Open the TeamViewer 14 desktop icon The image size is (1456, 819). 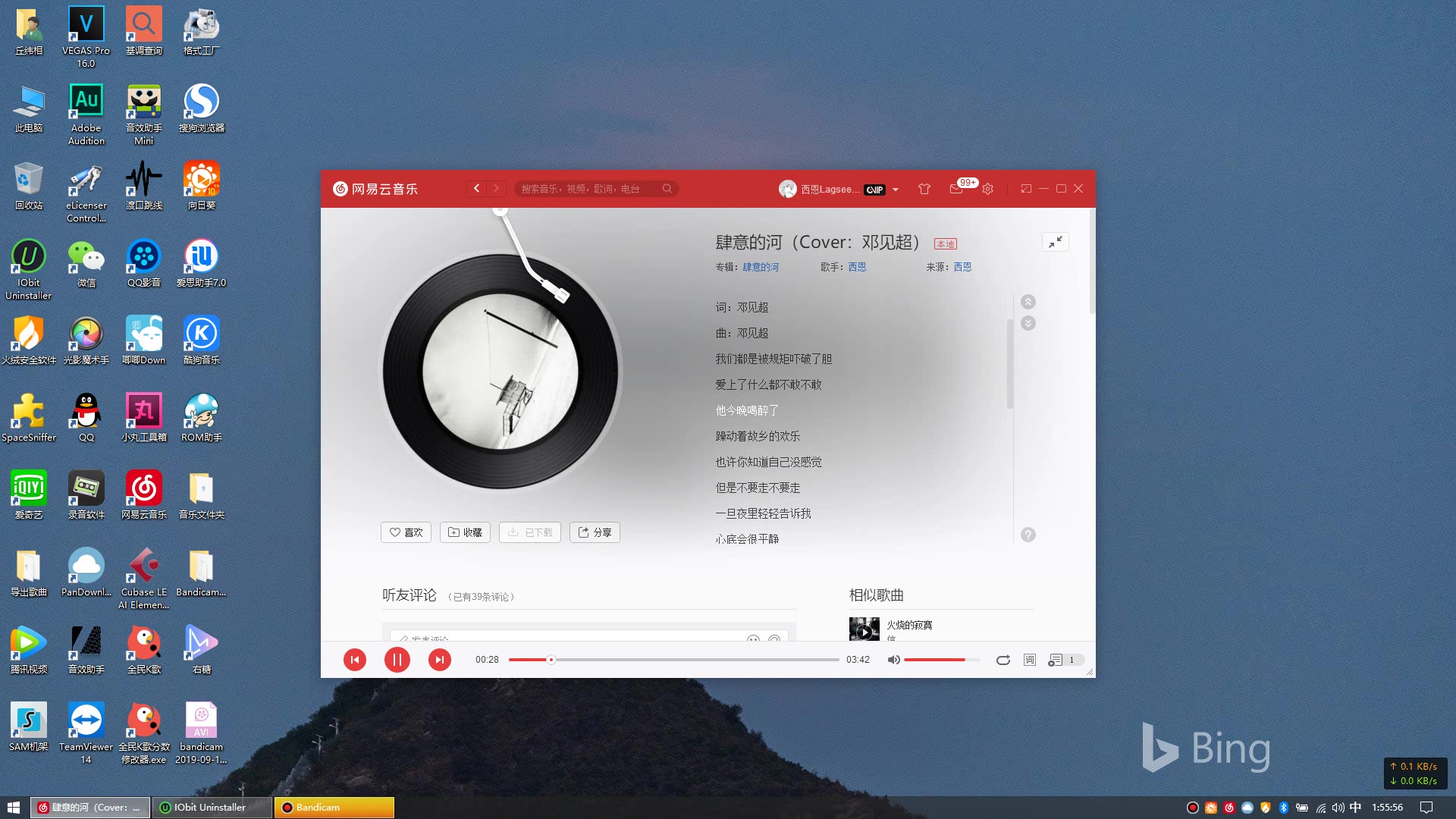tap(86, 733)
